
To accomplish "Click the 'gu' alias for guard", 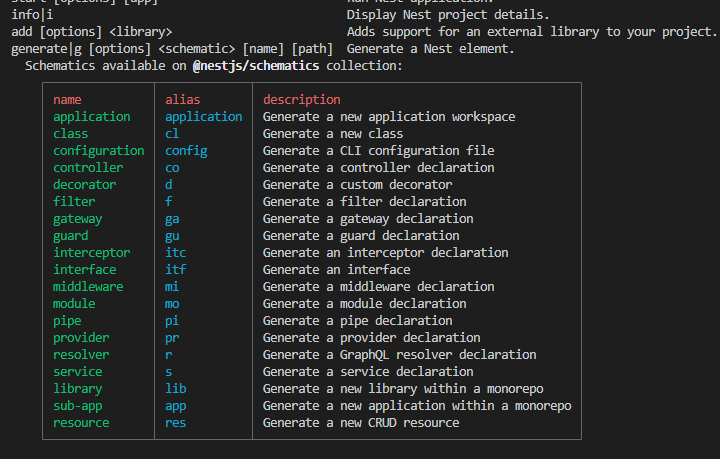I will tap(172, 236).
